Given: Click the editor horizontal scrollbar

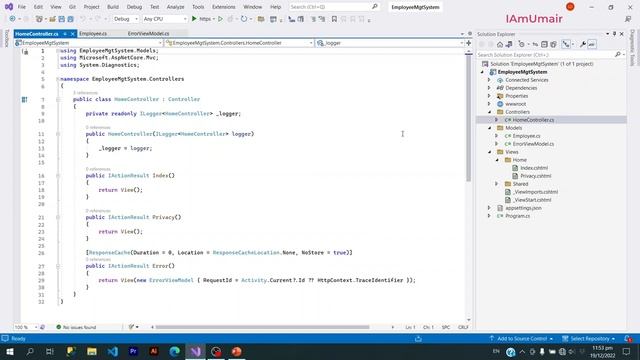Looking at the screenshot, I should [263, 327].
